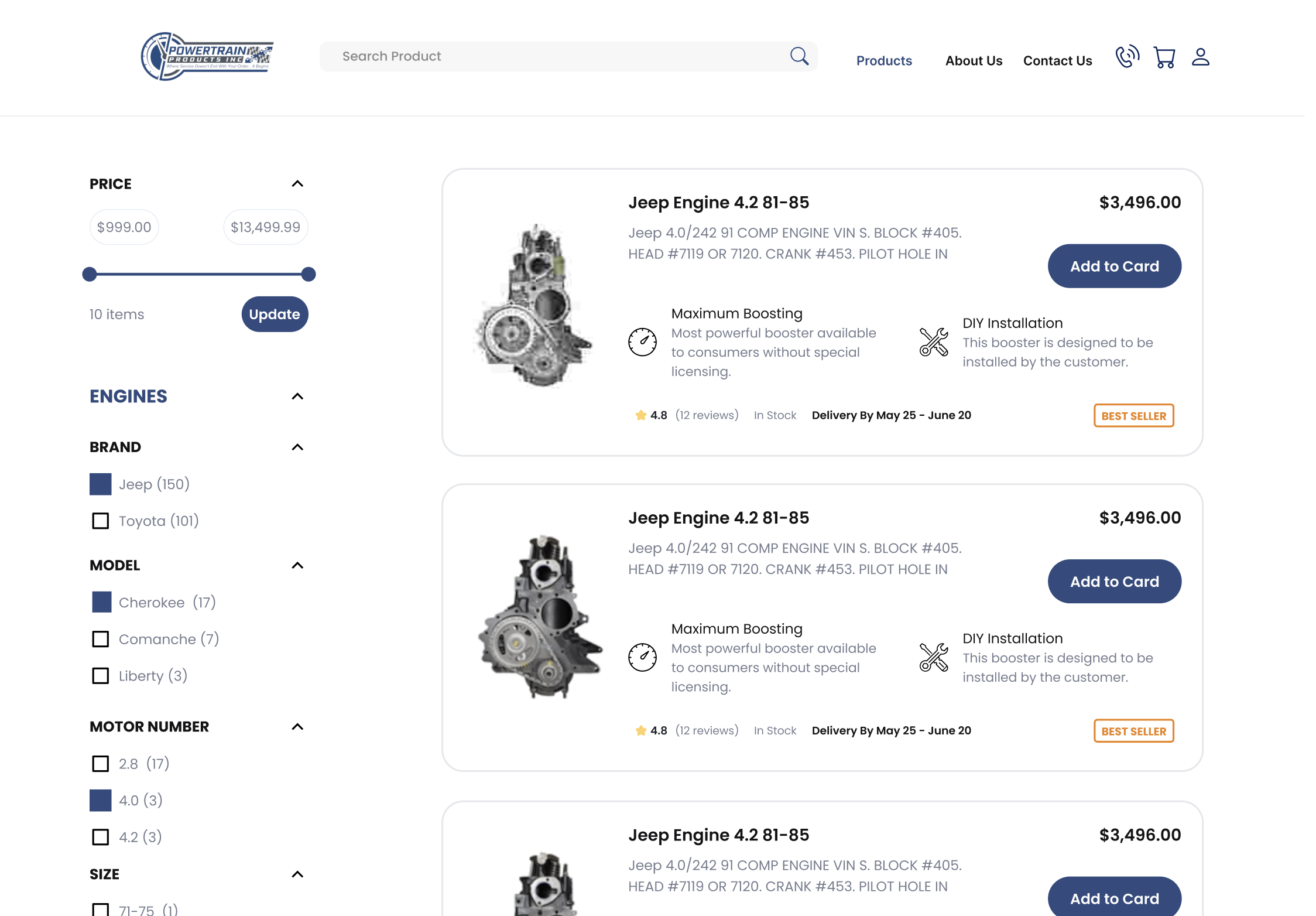Click the Search Product input field

tap(568, 56)
